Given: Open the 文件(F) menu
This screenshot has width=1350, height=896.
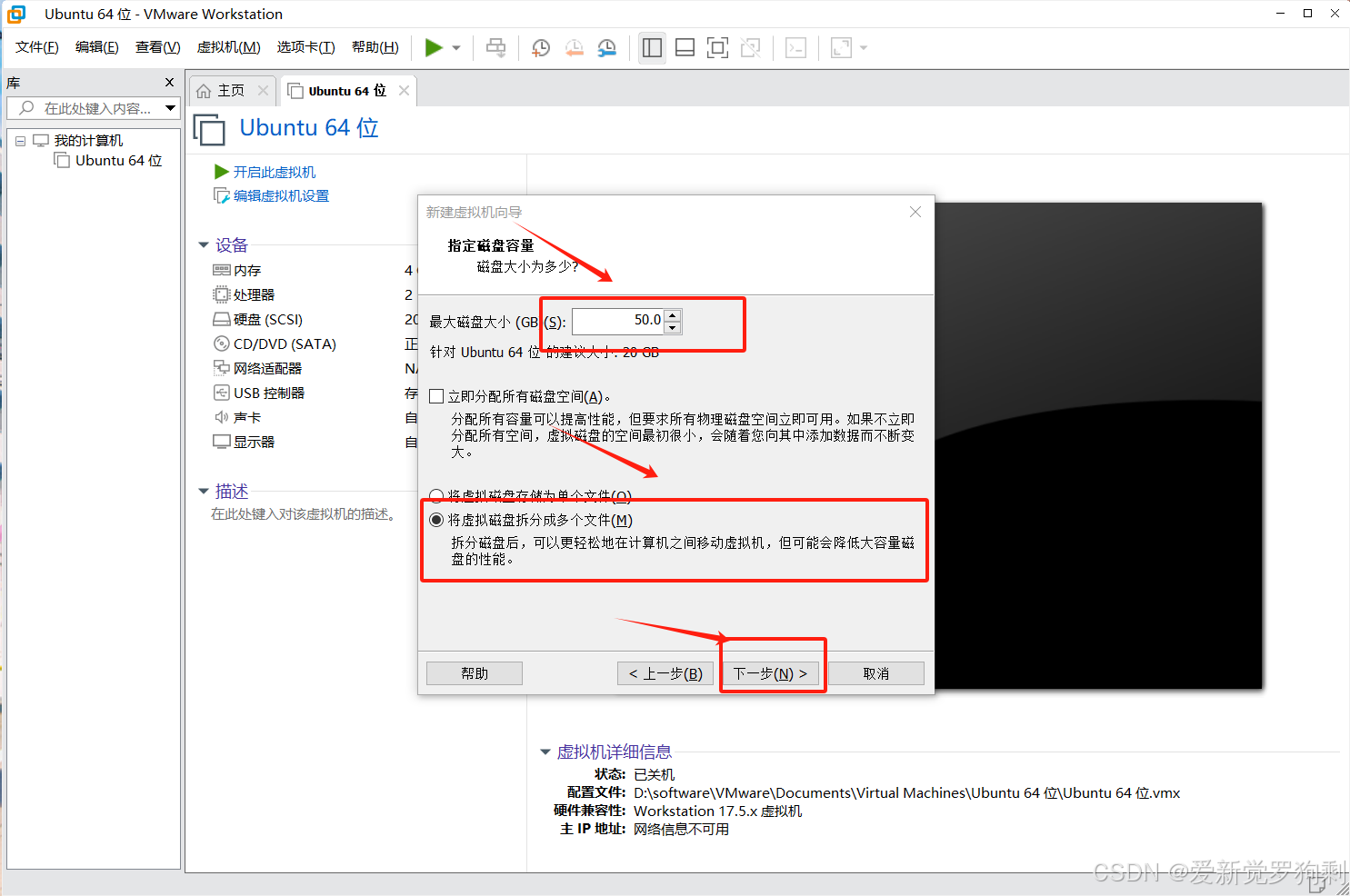Looking at the screenshot, I should click(37, 47).
